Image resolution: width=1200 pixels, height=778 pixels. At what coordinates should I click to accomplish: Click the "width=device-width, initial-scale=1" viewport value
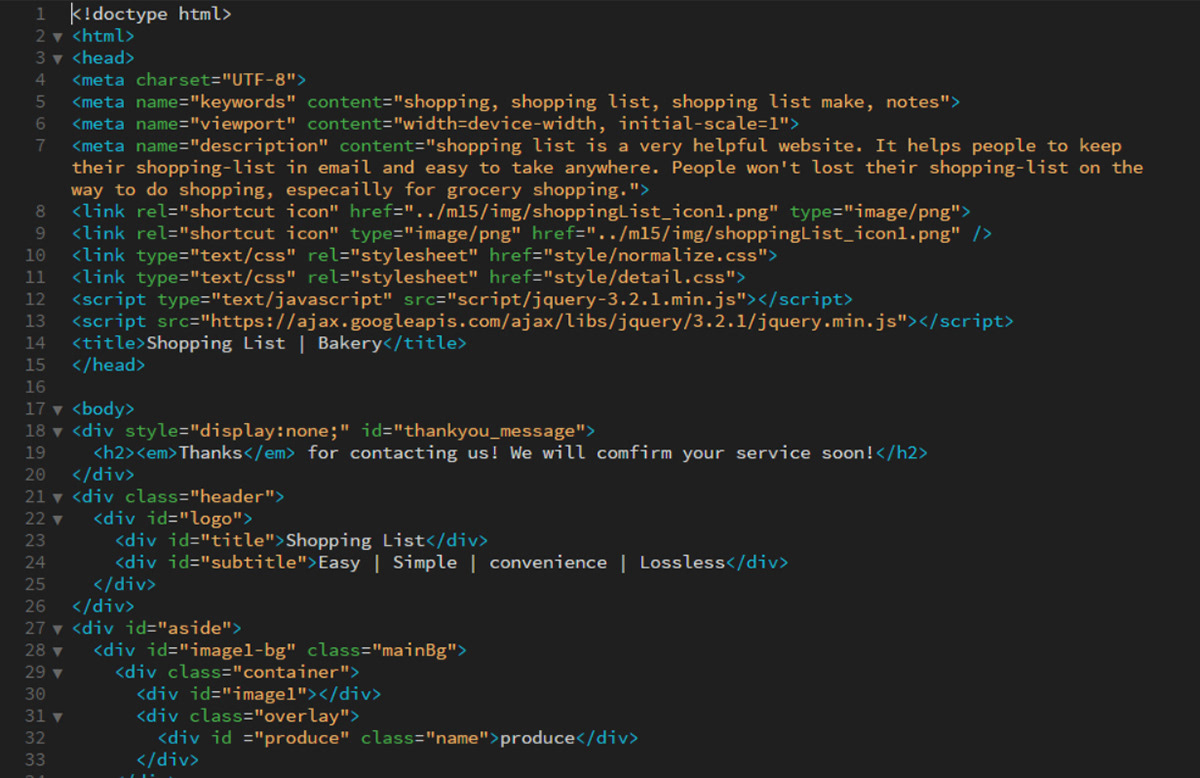pos(597,124)
